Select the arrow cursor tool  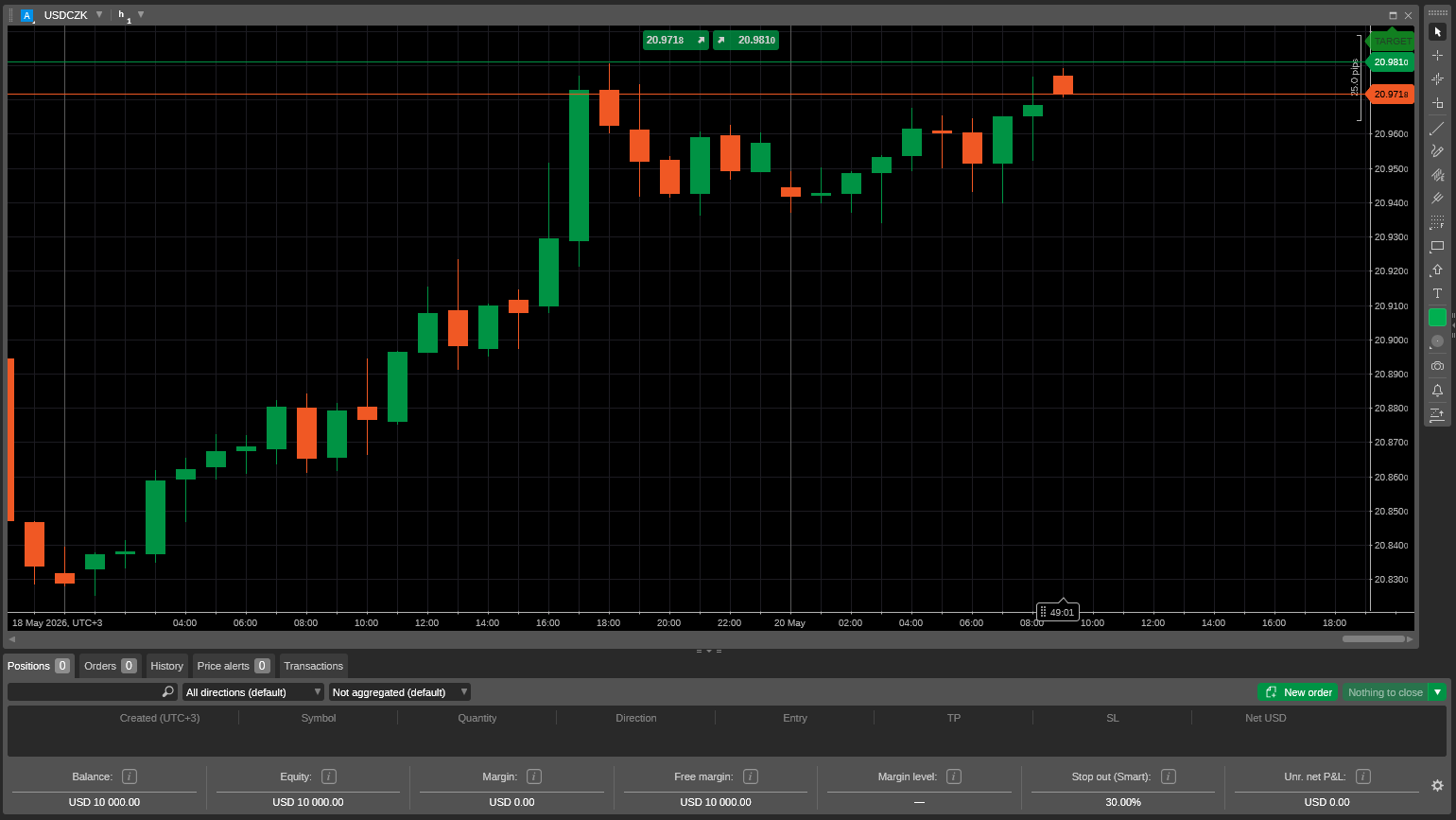pyautogui.click(x=1437, y=32)
